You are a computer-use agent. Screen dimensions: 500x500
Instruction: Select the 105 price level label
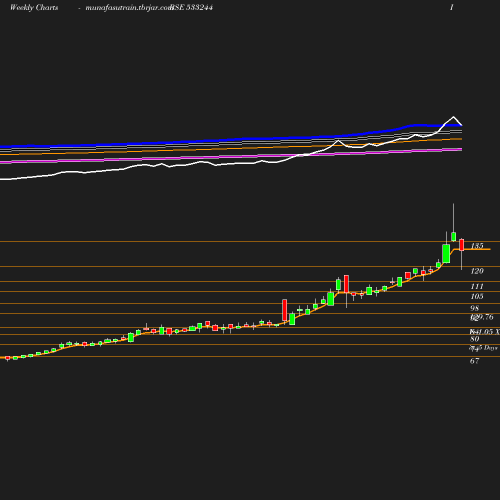[x=477, y=296]
